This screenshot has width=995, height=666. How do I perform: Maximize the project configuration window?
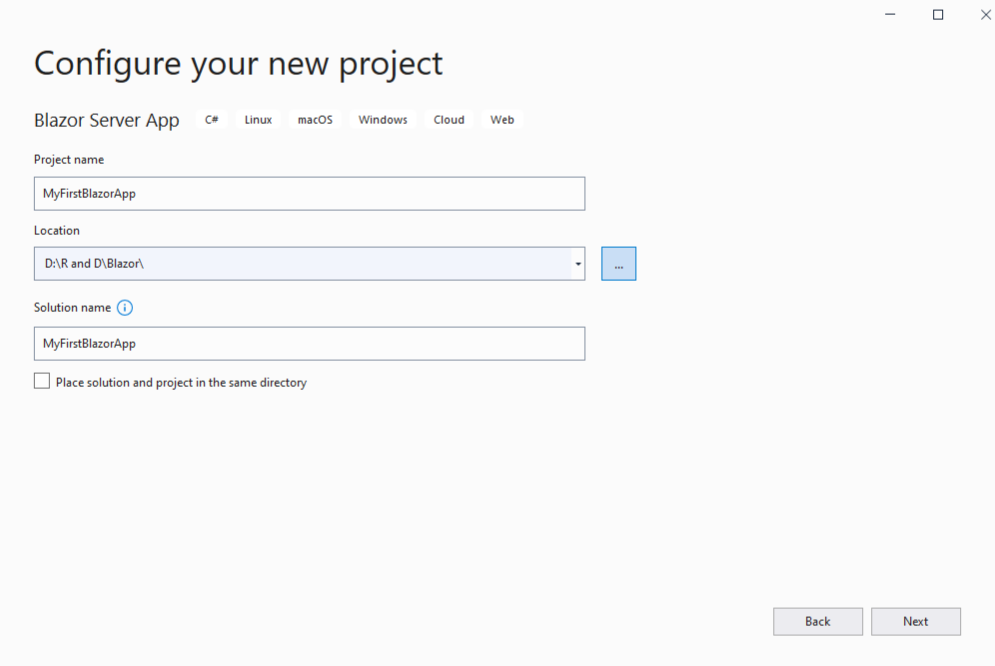938,14
